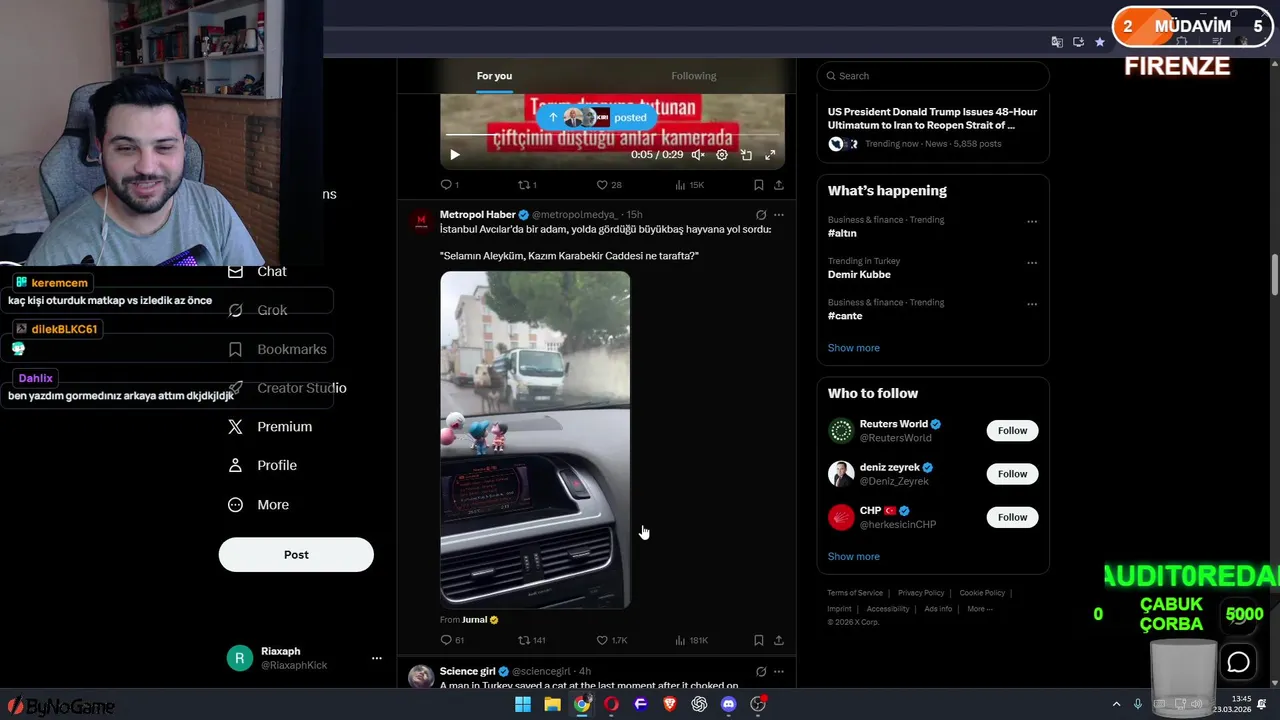Reply to Metropol Haber post with 61 replies
Image resolution: width=1280 pixels, height=720 pixels.
(452, 640)
